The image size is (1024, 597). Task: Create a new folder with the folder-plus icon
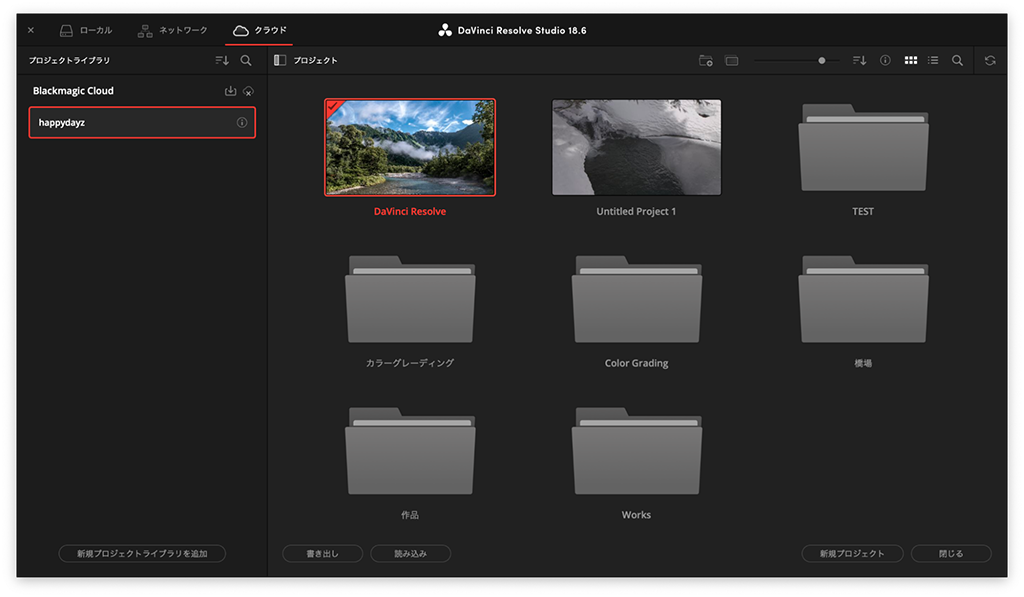(706, 60)
